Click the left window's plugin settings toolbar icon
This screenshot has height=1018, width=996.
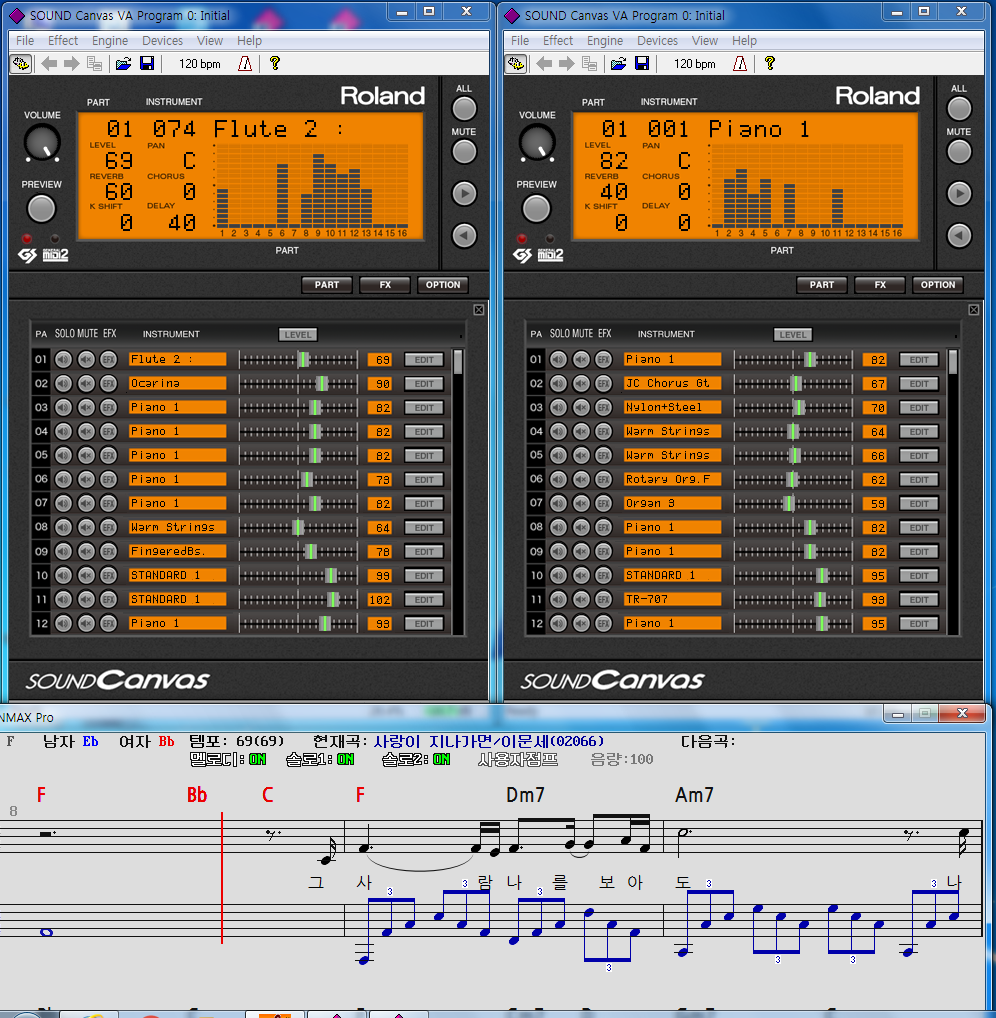(x=21, y=64)
